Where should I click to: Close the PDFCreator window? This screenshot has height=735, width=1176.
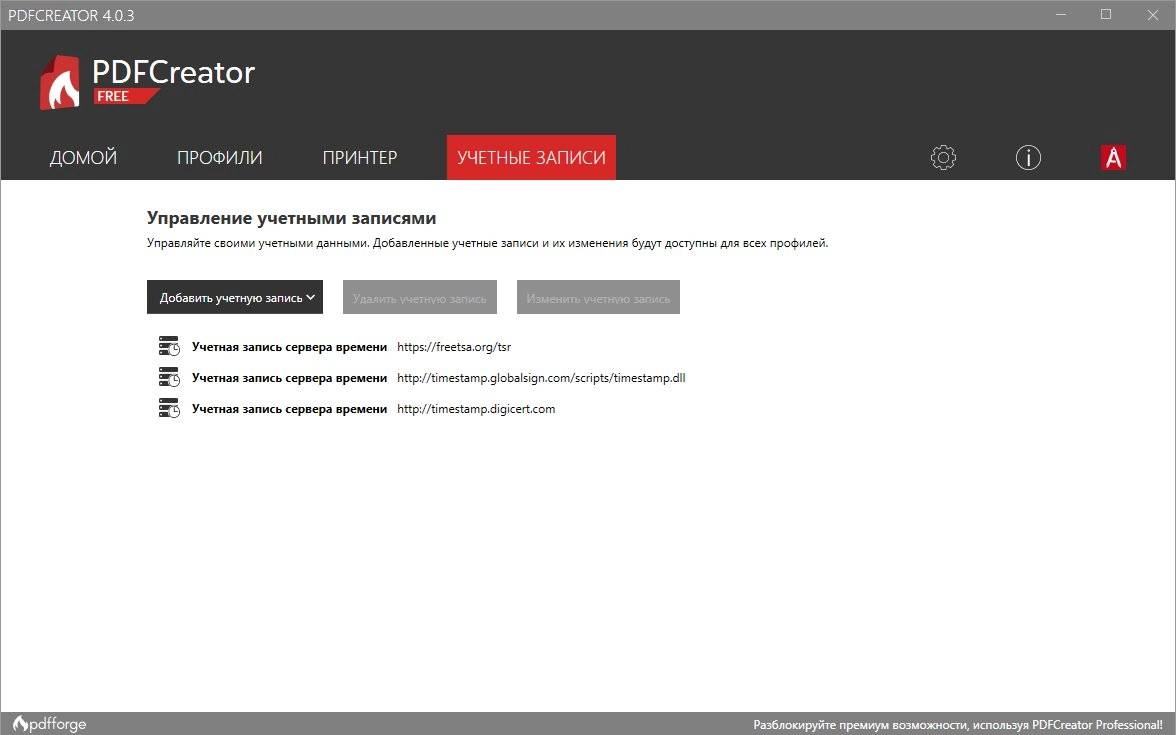click(1153, 15)
